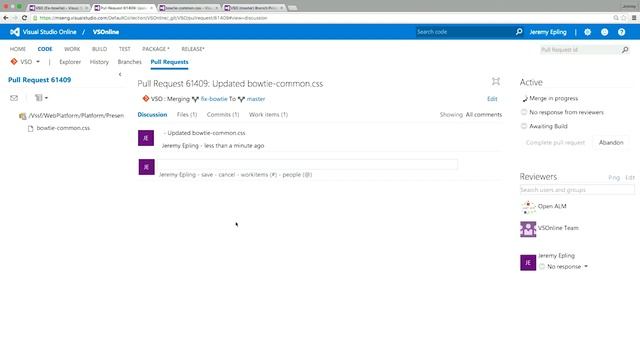Open the help question mark icon

coord(621,32)
